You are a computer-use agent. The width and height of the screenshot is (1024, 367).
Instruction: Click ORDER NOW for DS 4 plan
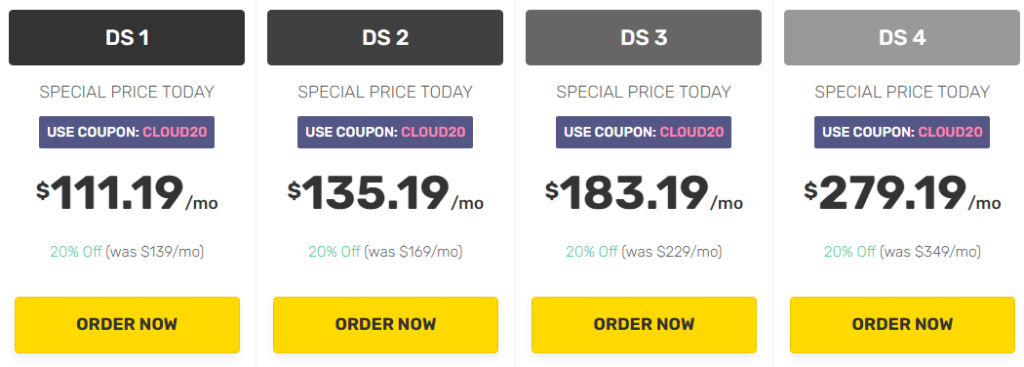coord(902,325)
